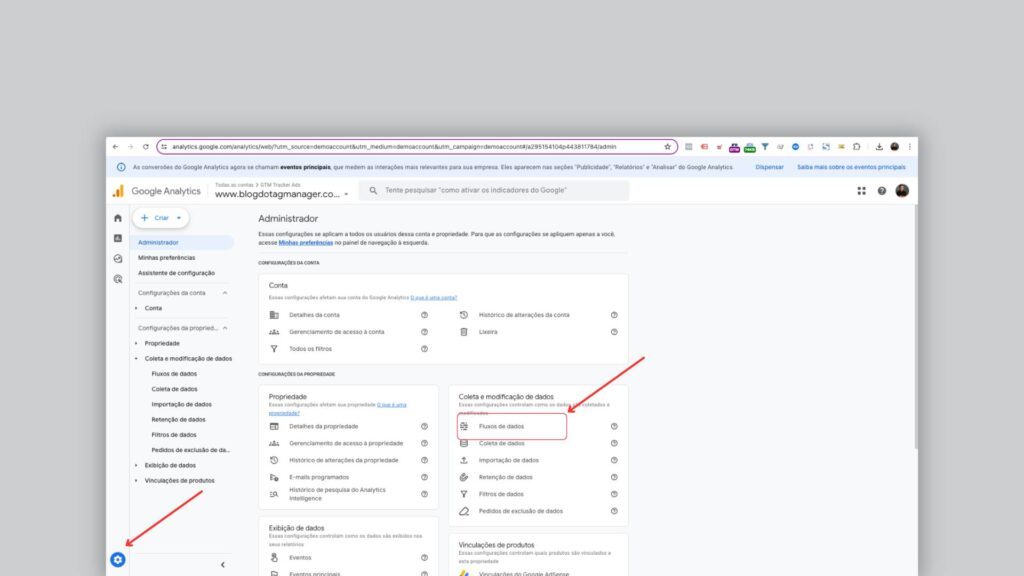Open Google apps grid icon
The width and height of the screenshot is (1024, 576).
(861, 191)
